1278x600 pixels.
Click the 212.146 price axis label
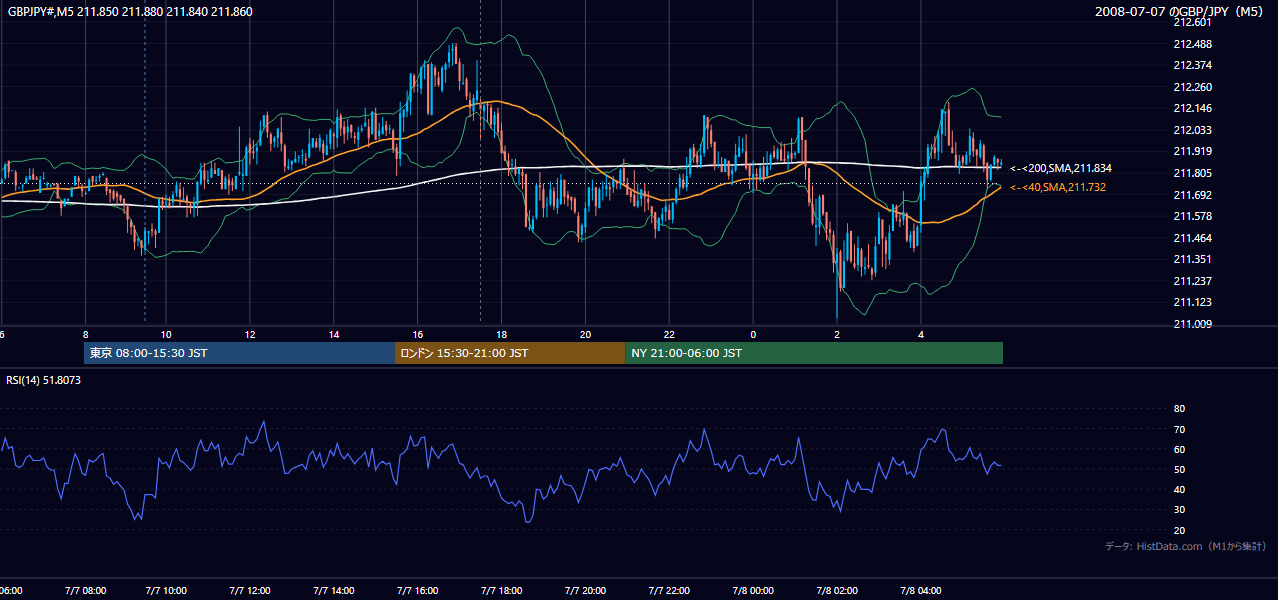point(1192,108)
